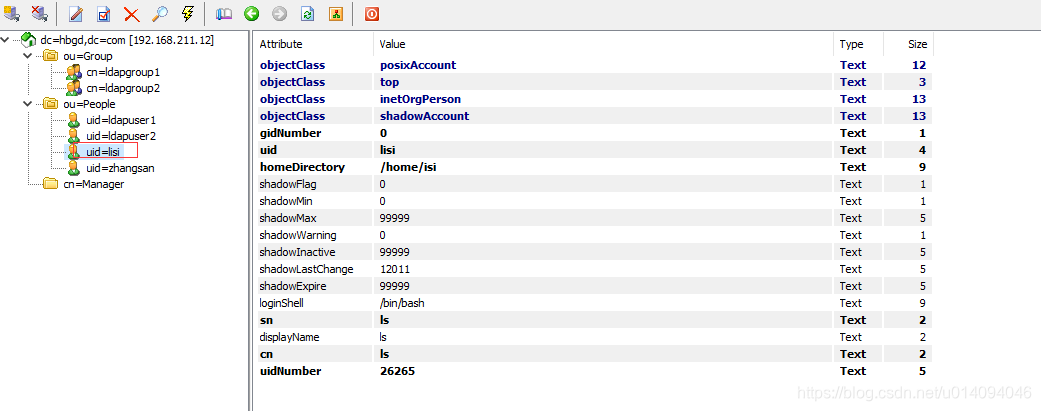1041x411 pixels.
Task: Select the objectClass top value
Action: tap(388, 82)
